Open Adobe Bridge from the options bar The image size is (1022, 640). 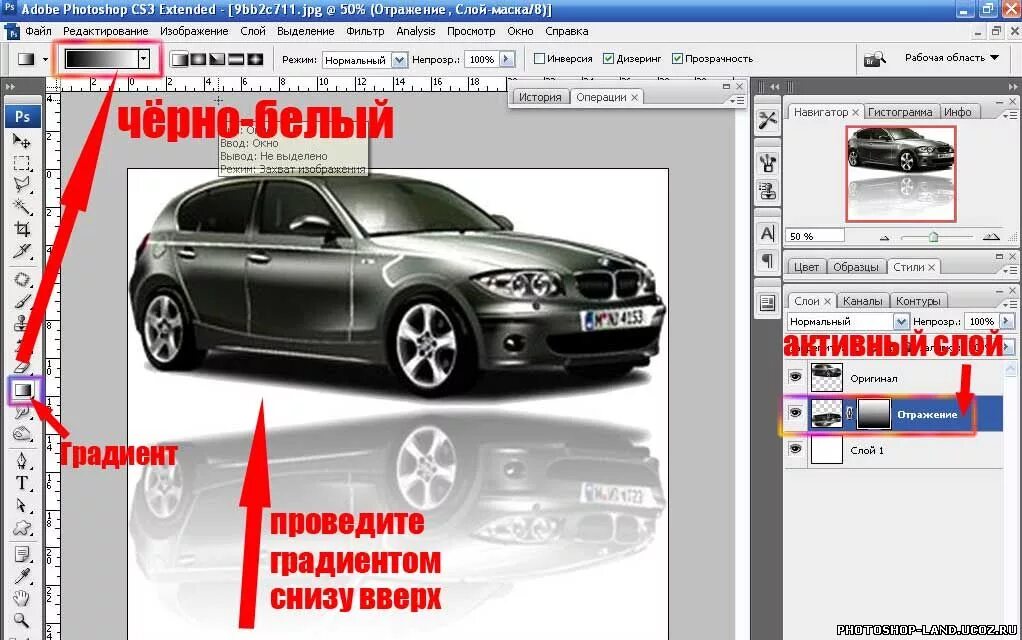pos(874,59)
